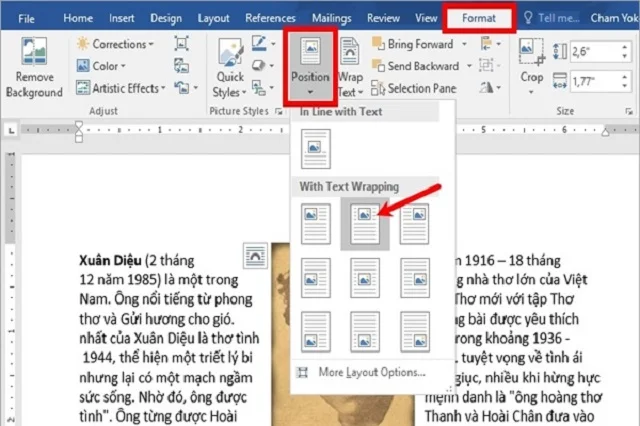Click the Layout Options icon beside the picture
Screen dimensions: 640x426
pos(255,256)
